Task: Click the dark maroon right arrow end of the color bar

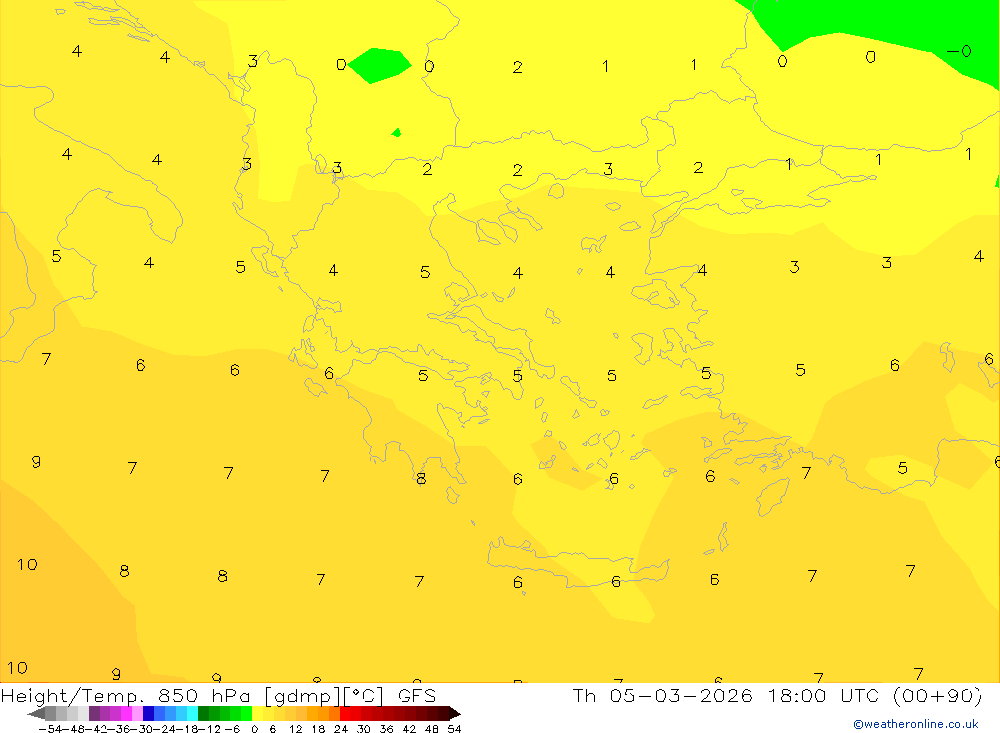Action: click(x=455, y=713)
